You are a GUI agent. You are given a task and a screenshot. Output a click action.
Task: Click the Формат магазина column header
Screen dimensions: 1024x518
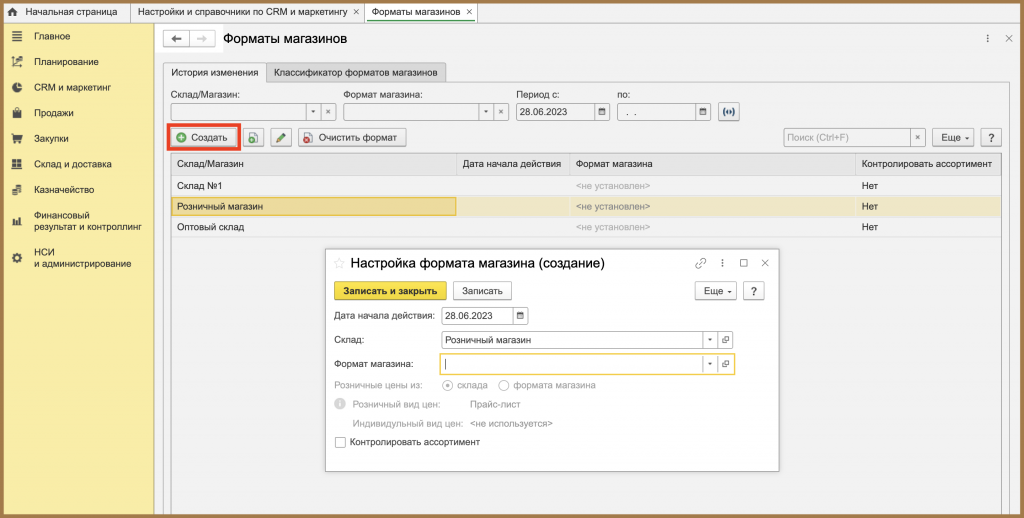point(712,165)
